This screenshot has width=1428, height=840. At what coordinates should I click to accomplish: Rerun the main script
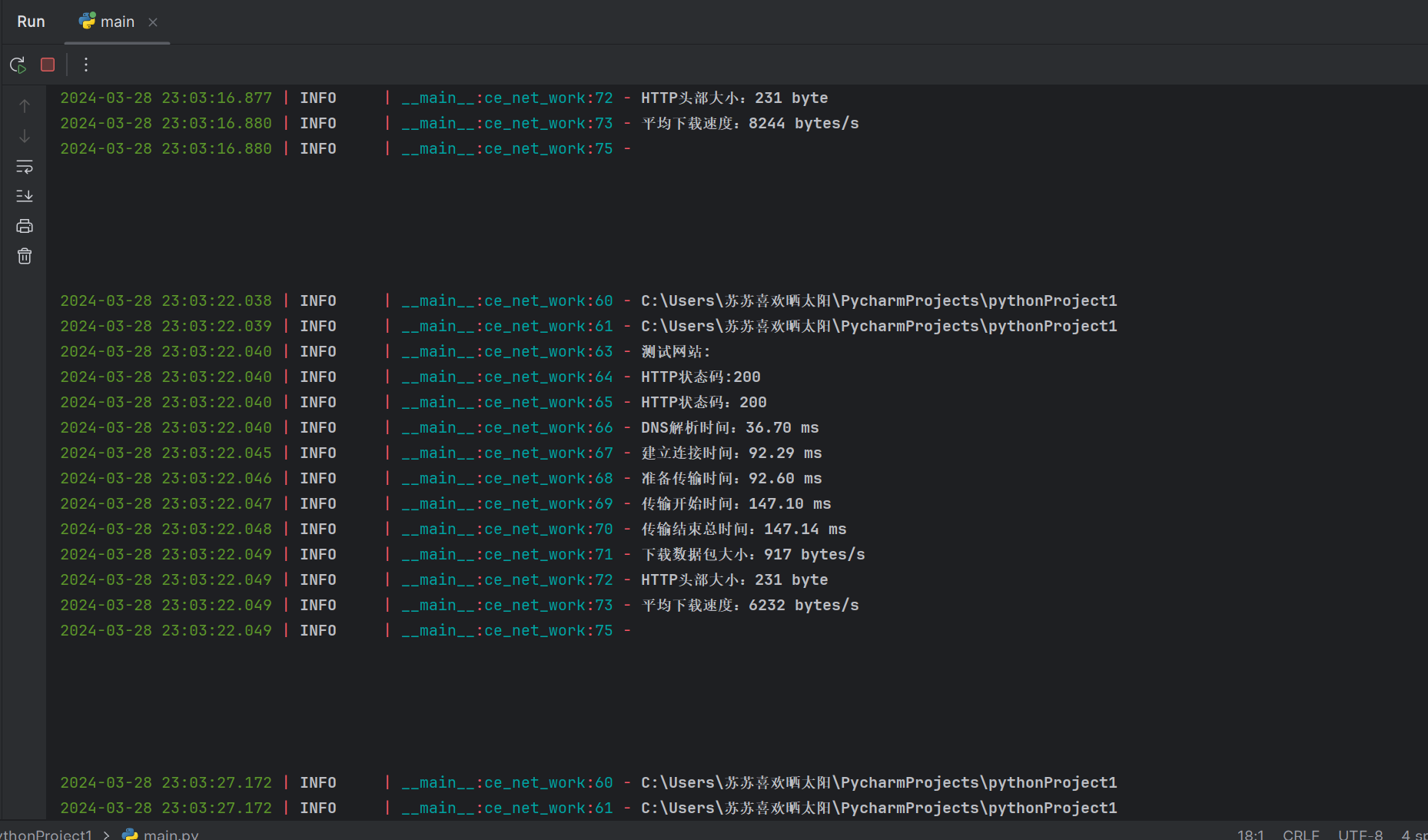(18, 65)
